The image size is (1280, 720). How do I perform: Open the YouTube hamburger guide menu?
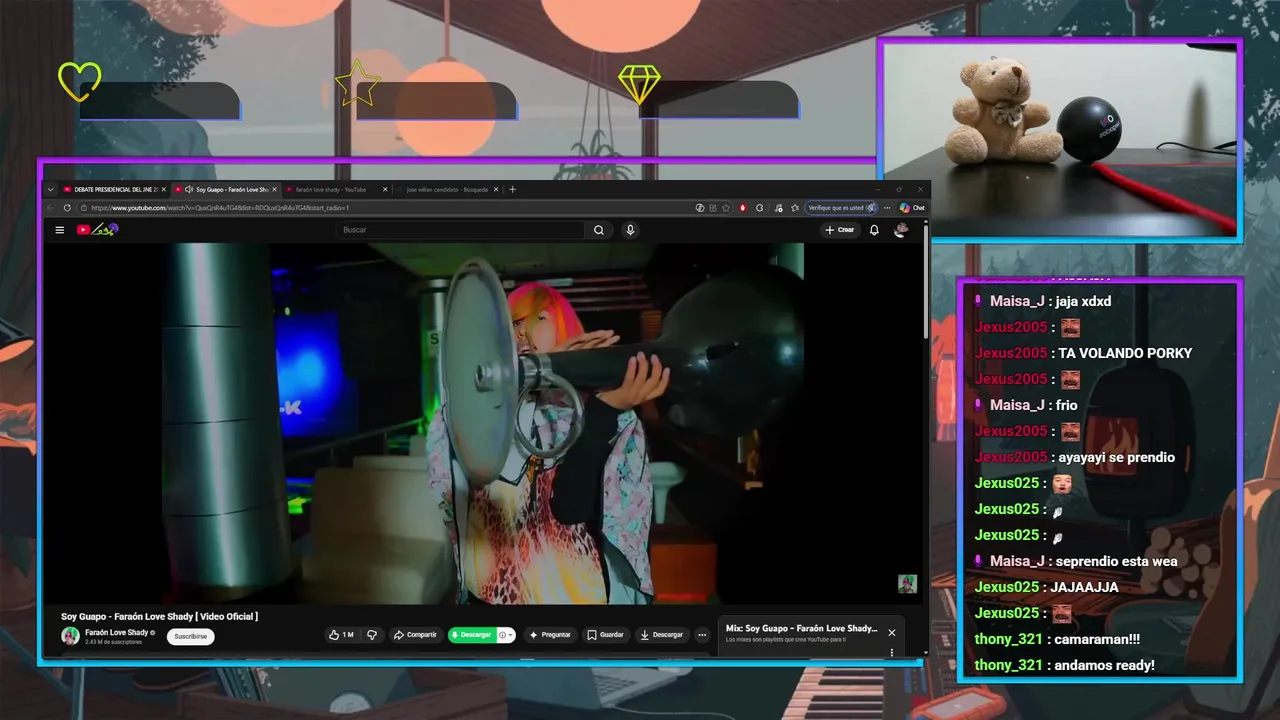[x=59, y=230]
